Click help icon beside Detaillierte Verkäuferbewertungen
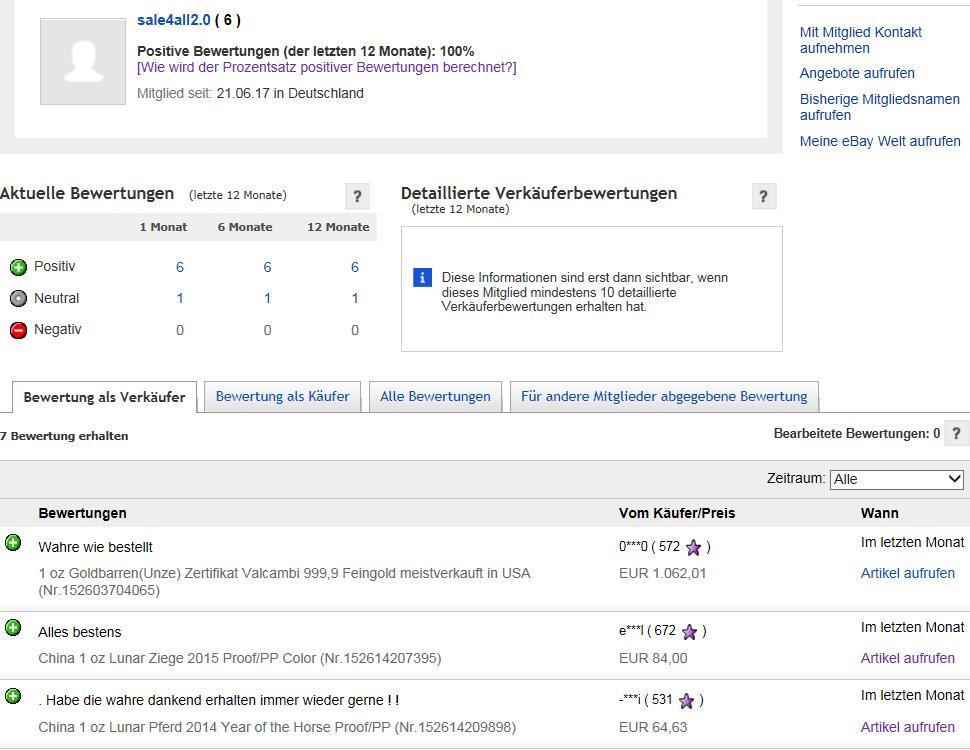The height and width of the screenshot is (750, 970). pos(763,196)
